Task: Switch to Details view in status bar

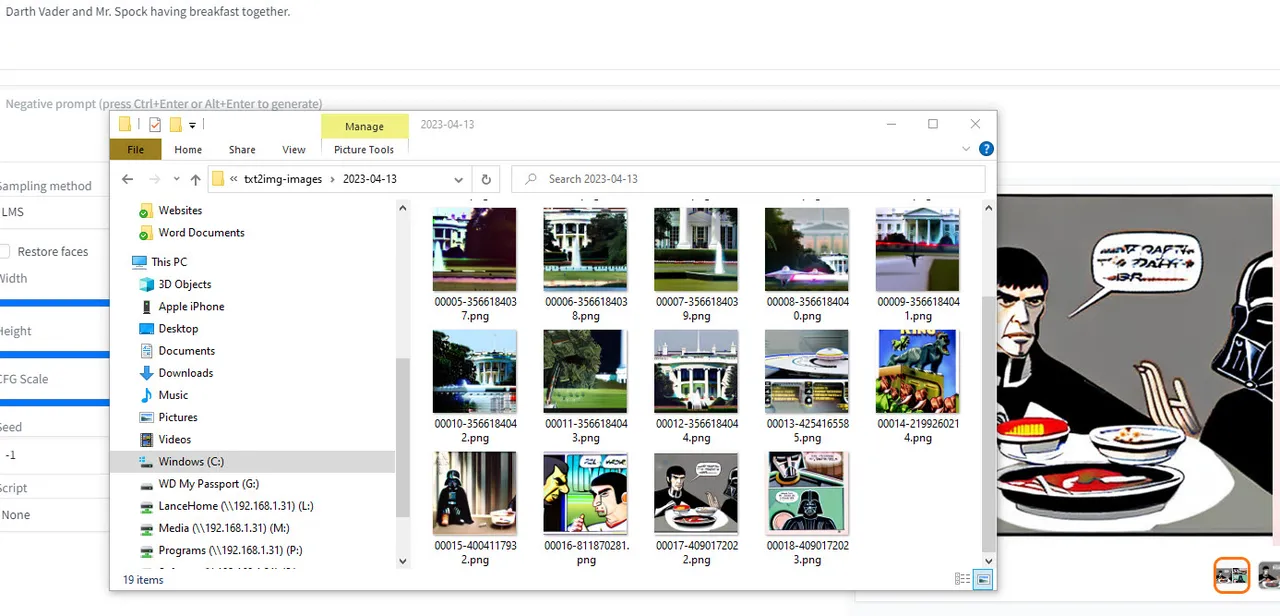Action: coord(962,579)
